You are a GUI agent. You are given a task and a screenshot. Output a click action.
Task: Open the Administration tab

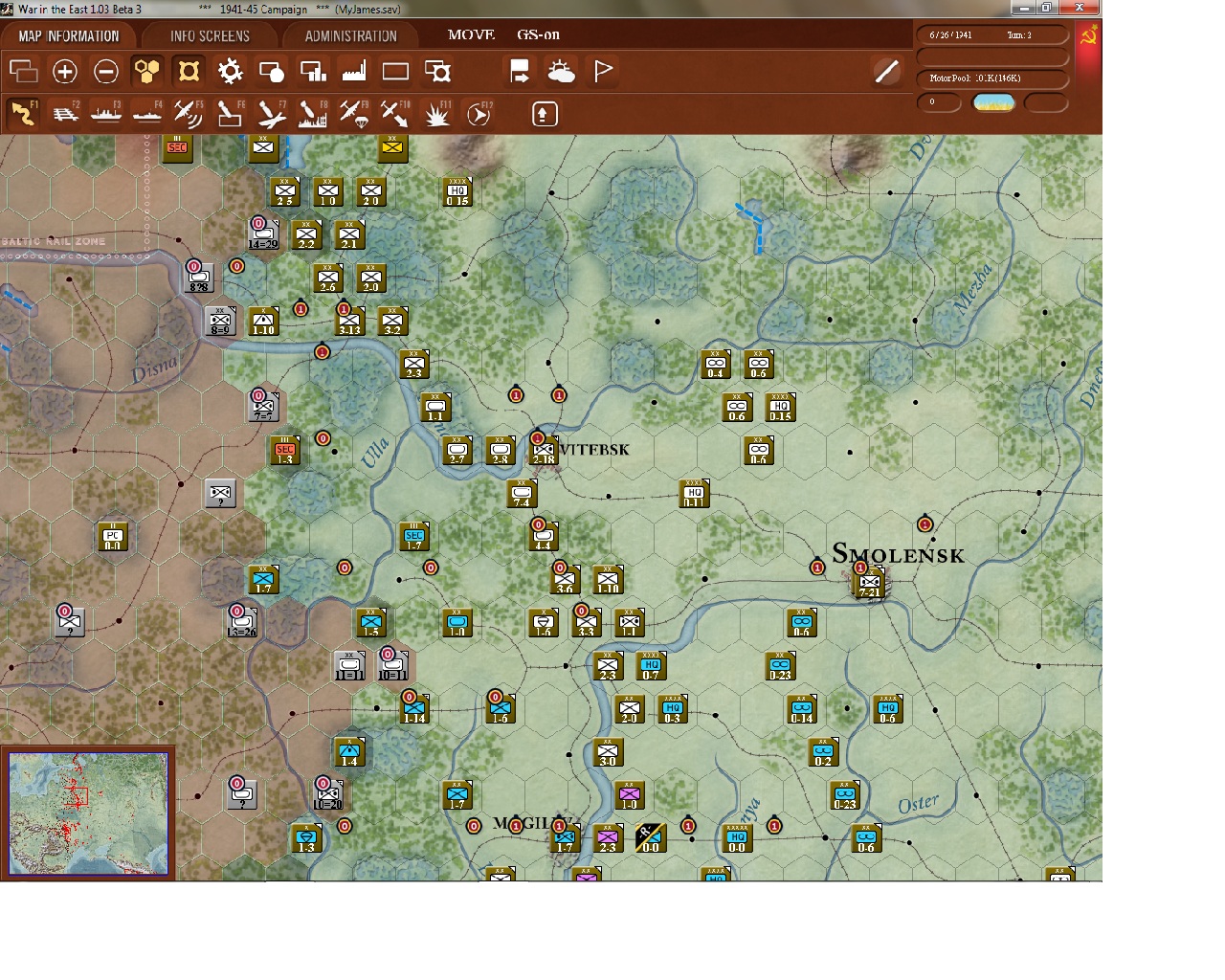[350, 36]
